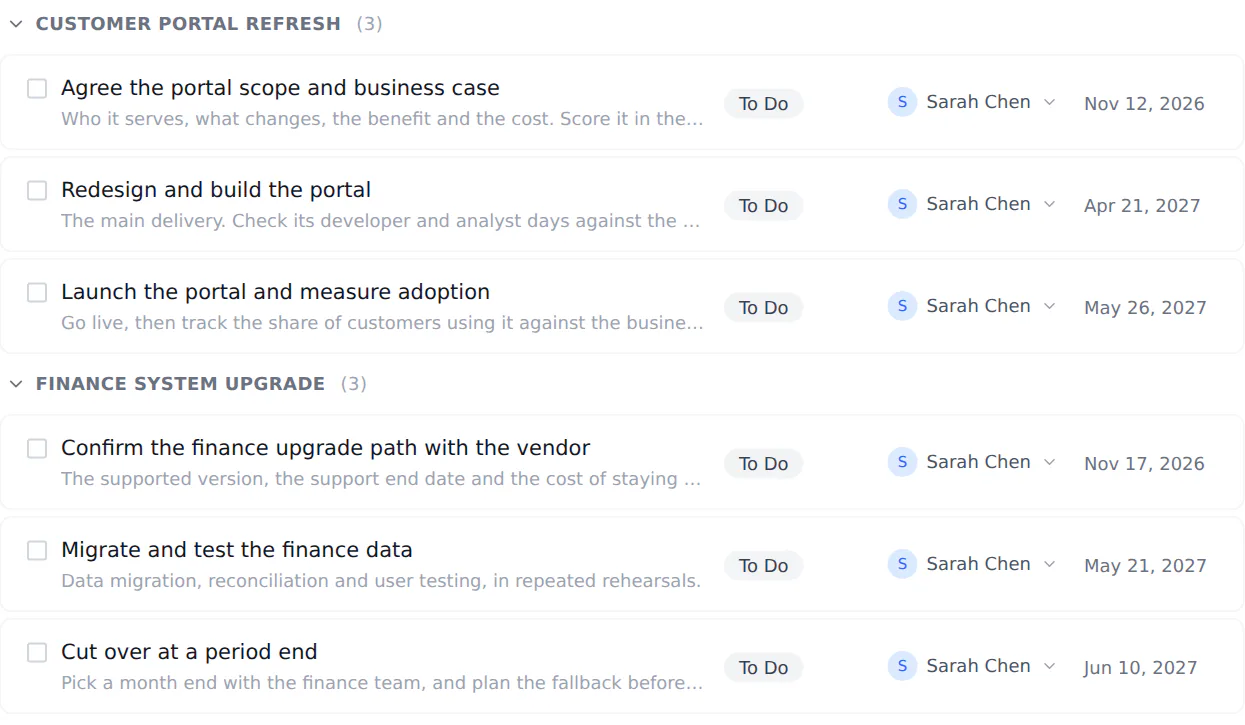1245x725 pixels.
Task: Check off Agree the portal scope task
Action: point(37,89)
